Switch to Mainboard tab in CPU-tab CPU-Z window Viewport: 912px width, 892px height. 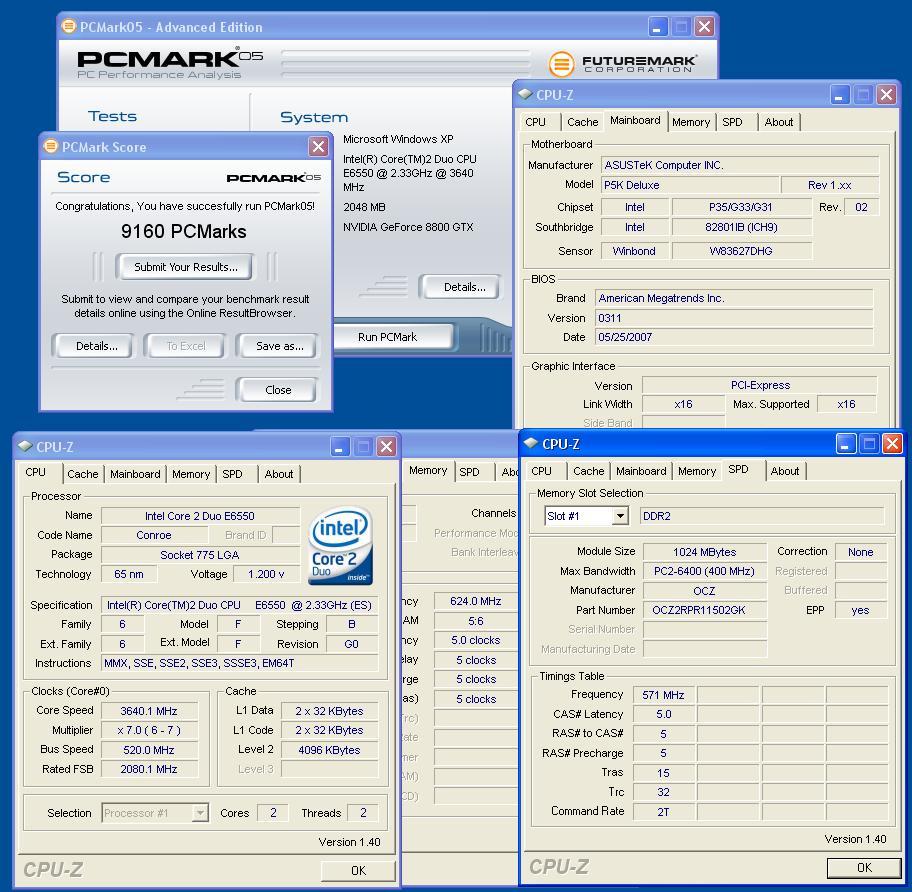[x=135, y=474]
